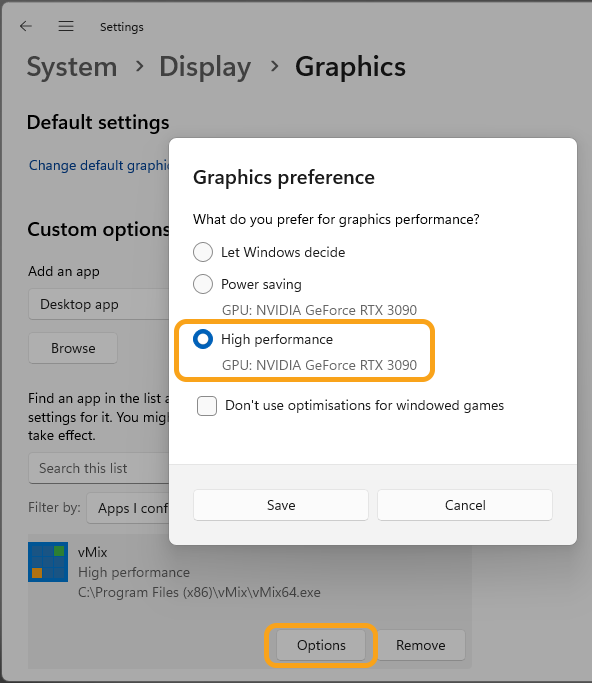Go to System breadcrumb
The image size is (592, 683).
tap(72, 67)
